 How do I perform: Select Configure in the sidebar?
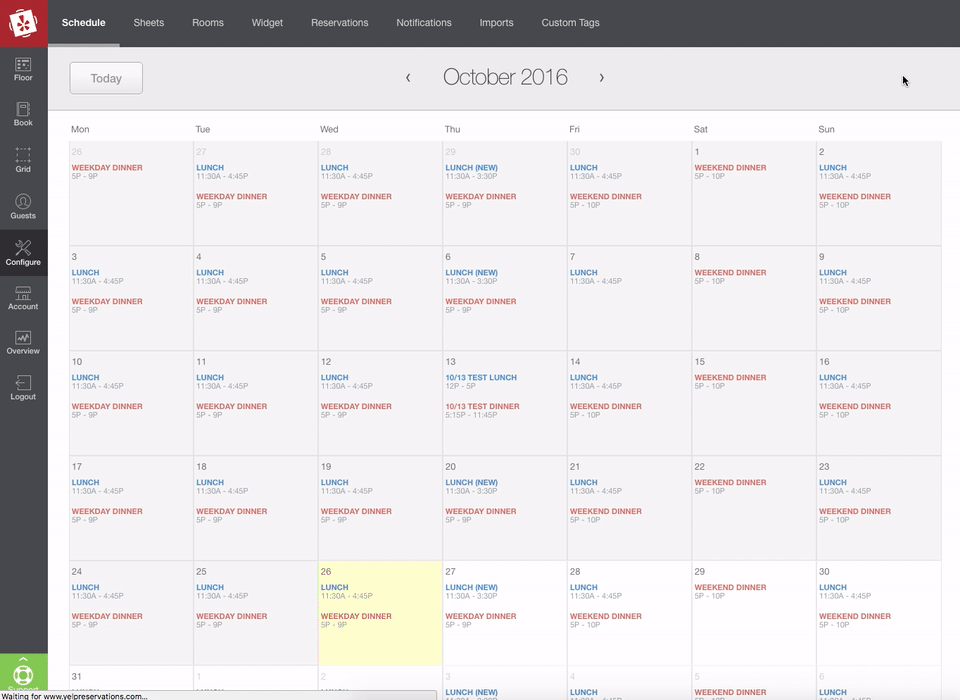click(23, 252)
